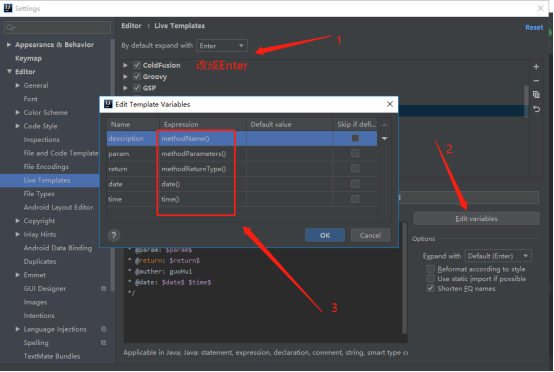554x372 pixels.
Task: Click the settings search input field
Action: (x=57, y=28)
